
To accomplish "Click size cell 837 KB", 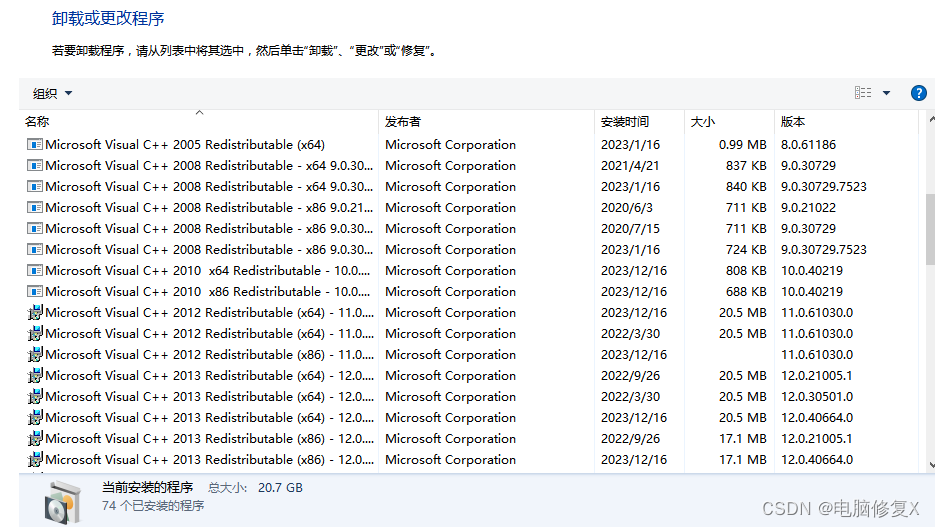I will click(x=746, y=165).
